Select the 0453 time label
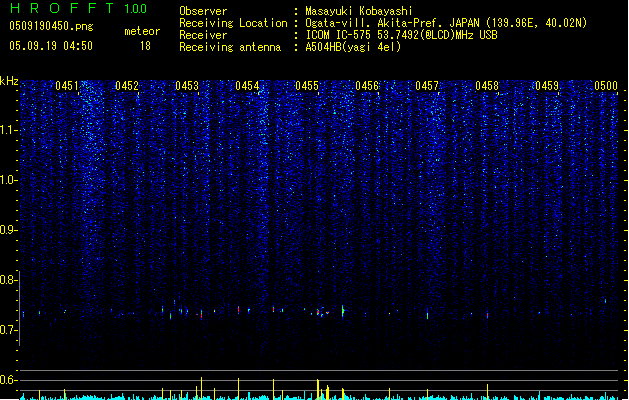The width and height of the screenshot is (629, 400). [187, 86]
